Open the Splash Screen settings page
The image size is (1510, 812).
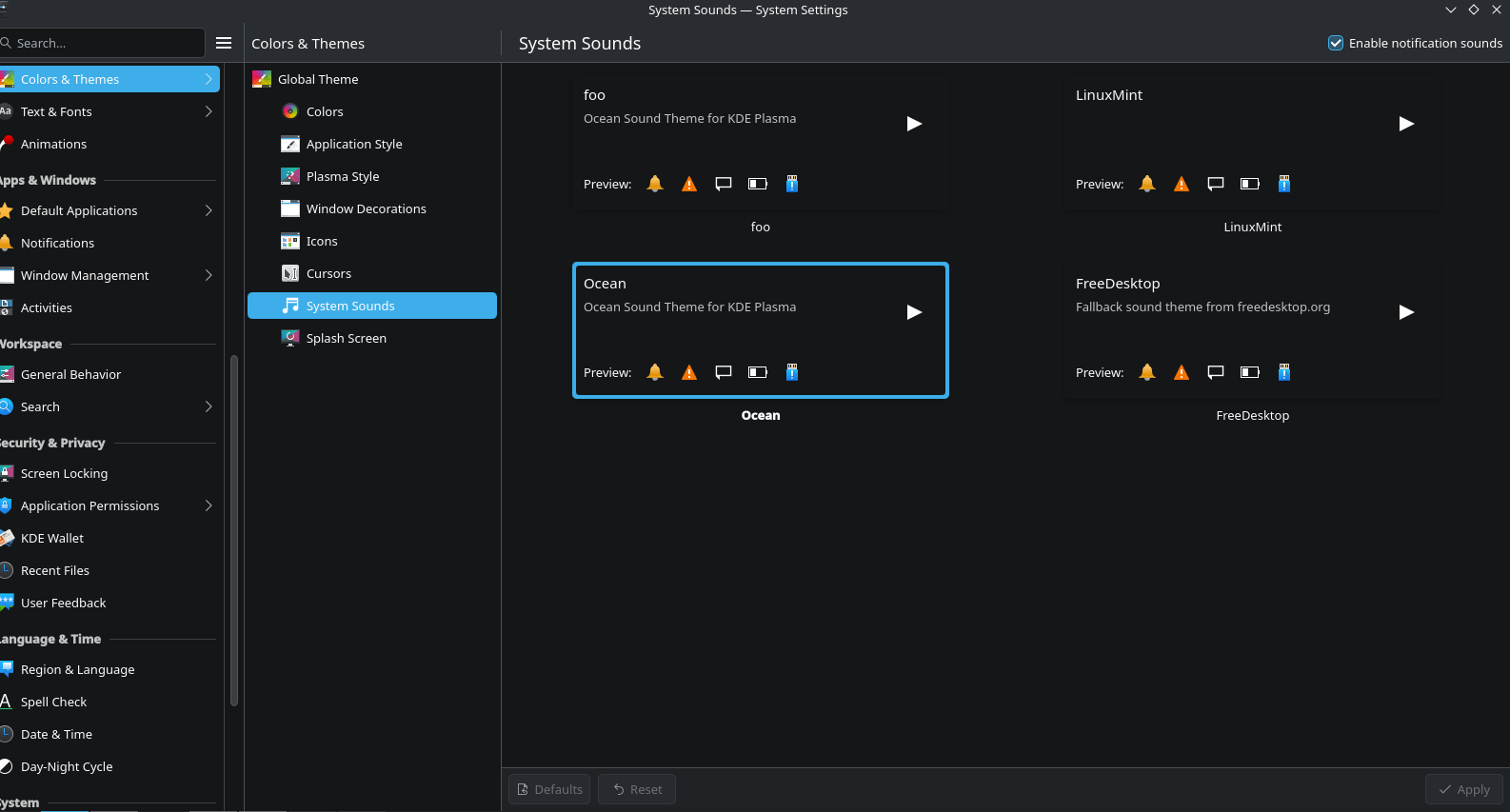click(x=346, y=338)
